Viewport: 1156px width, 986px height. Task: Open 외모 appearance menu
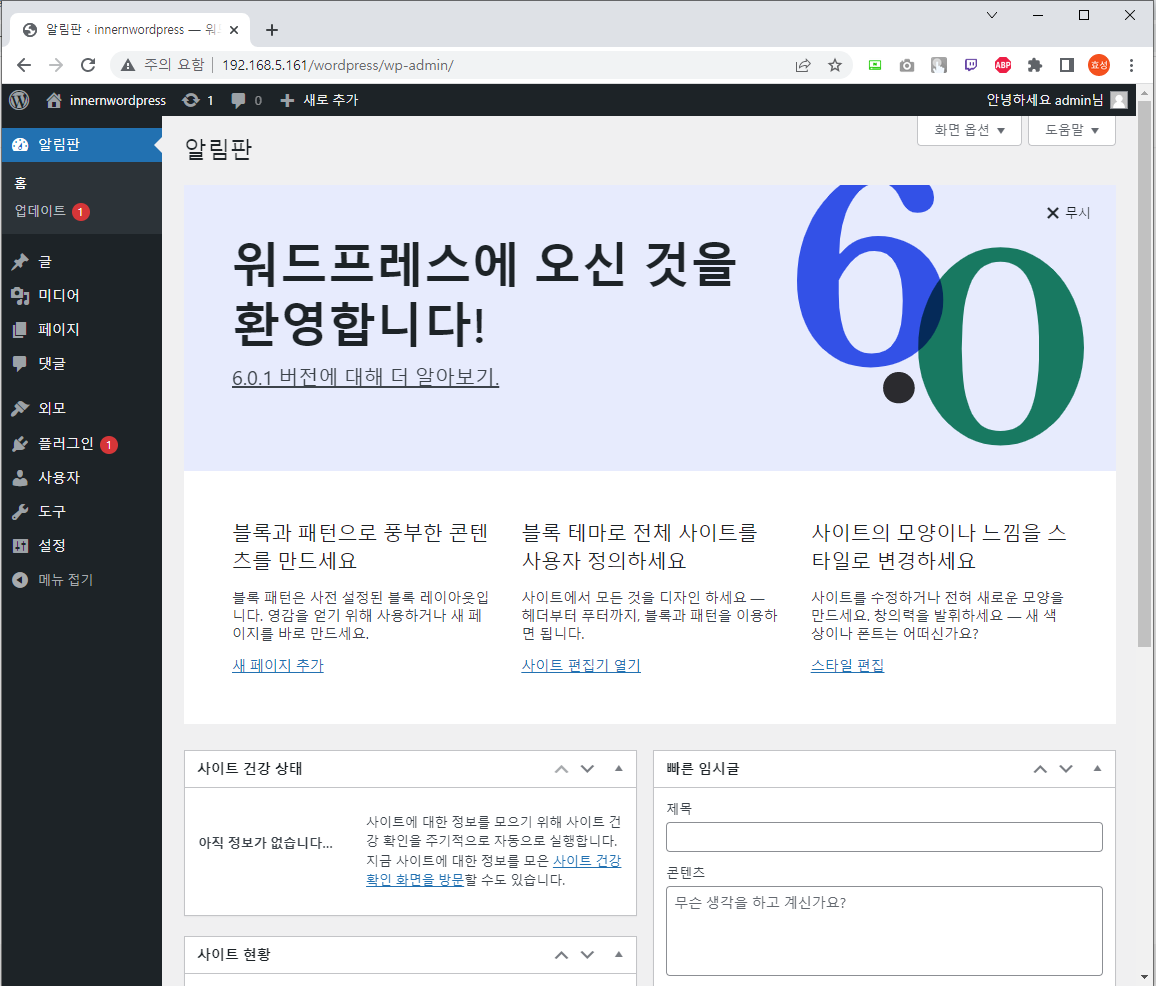coord(81,409)
